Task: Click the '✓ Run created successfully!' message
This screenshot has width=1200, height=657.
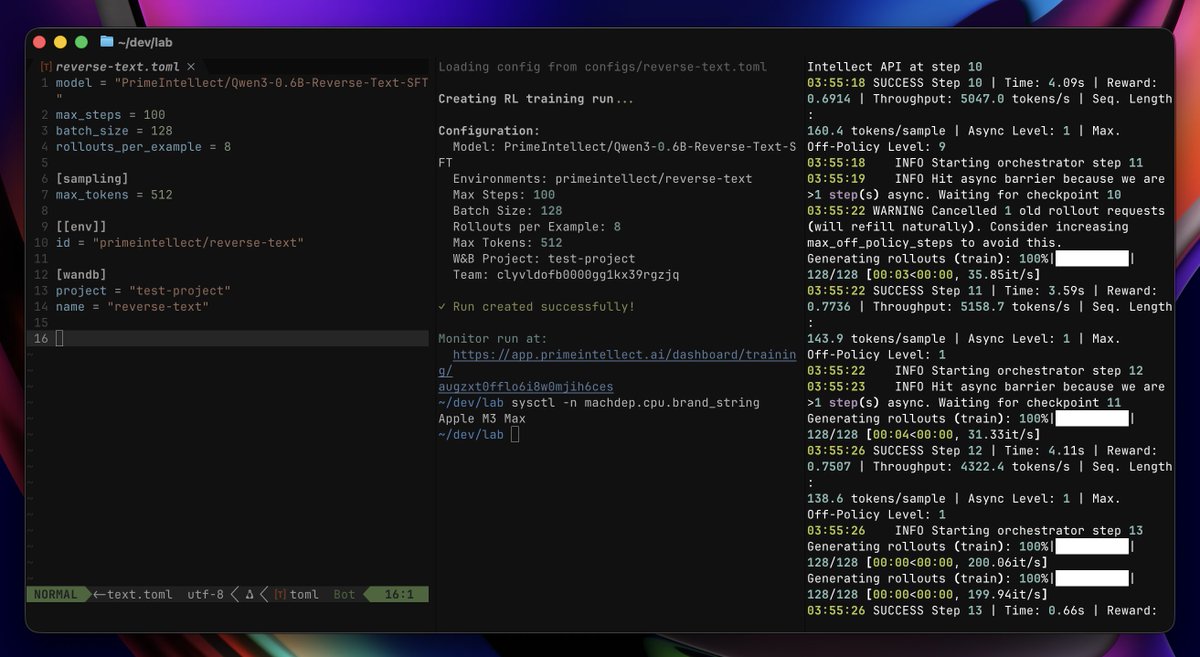Action: (x=536, y=307)
